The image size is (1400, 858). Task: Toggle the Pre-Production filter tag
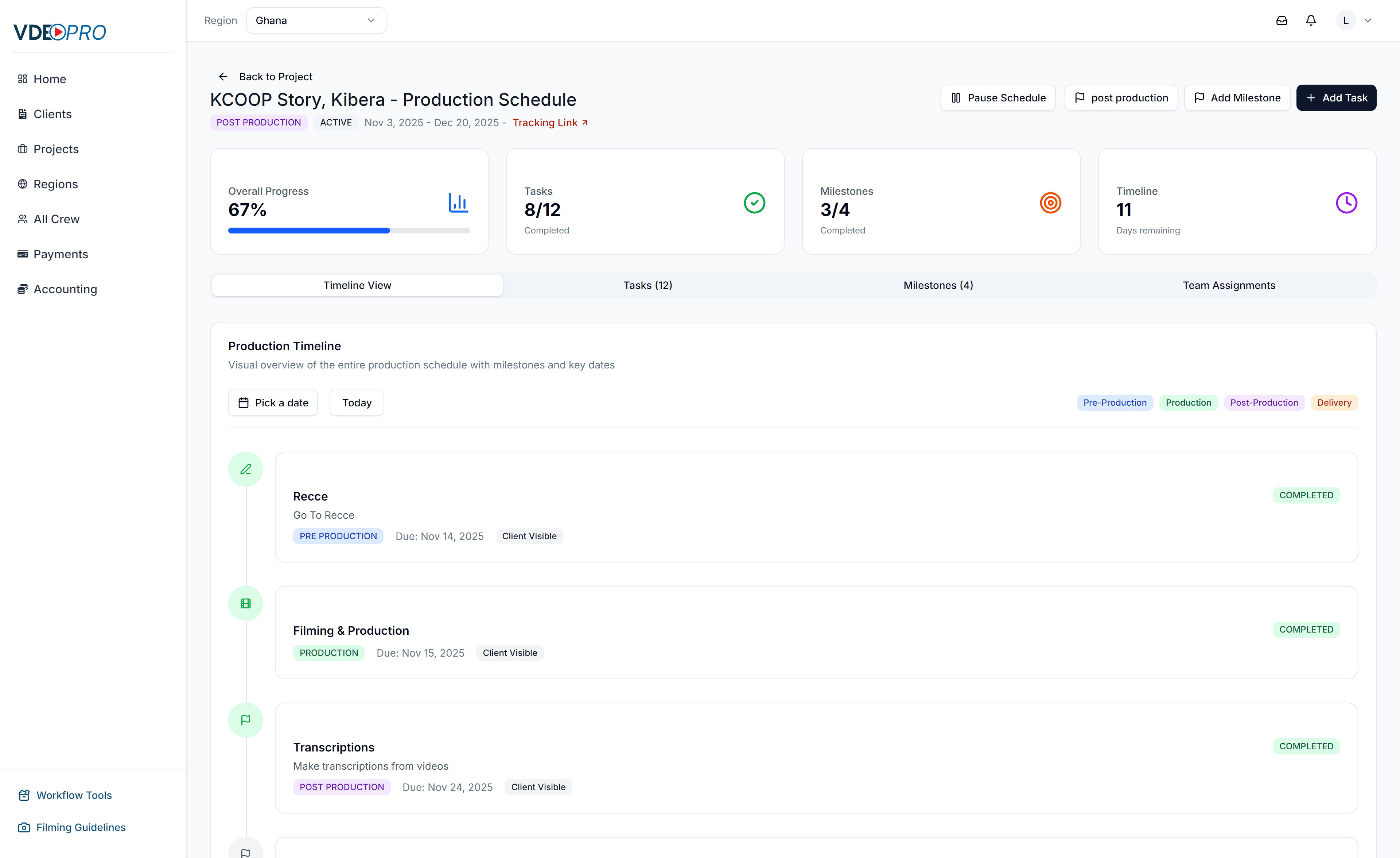click(1114, 403)
